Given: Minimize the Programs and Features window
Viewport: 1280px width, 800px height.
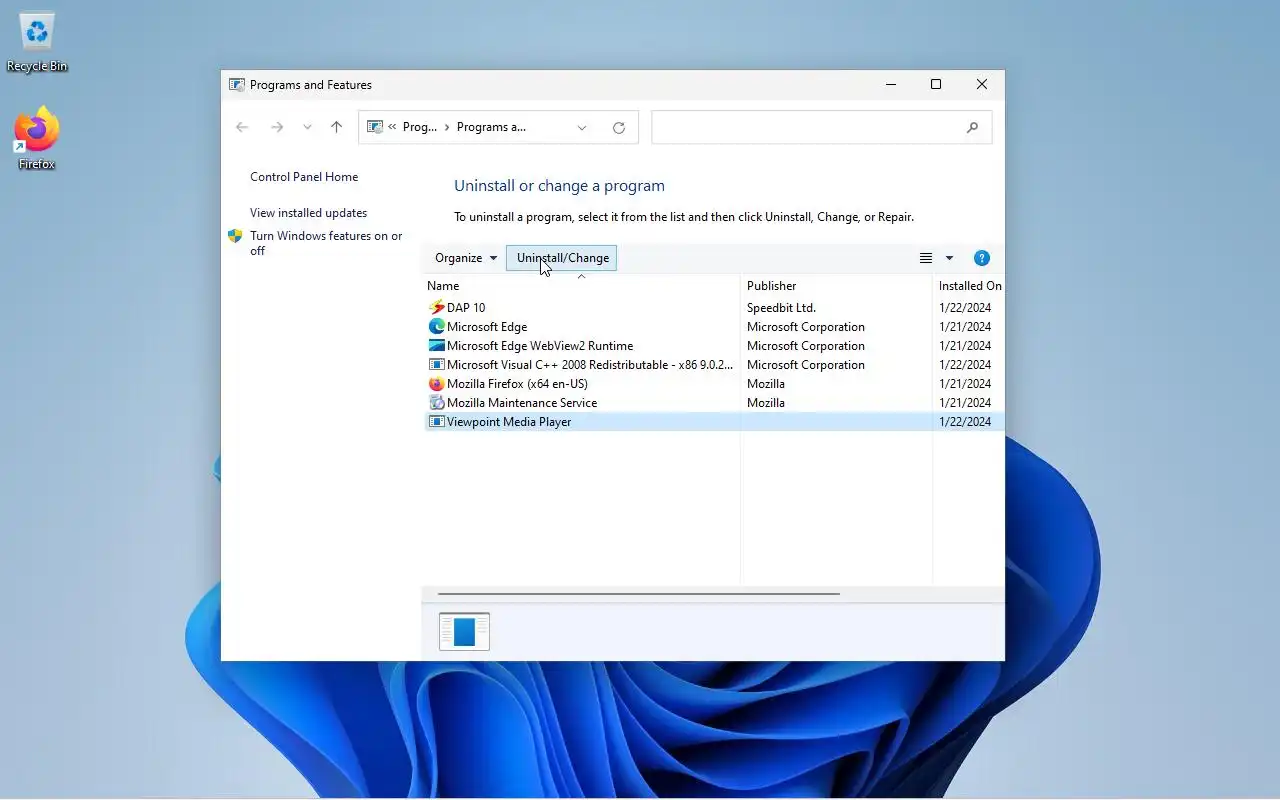Looking at the screenshot, I should [890, 85].
